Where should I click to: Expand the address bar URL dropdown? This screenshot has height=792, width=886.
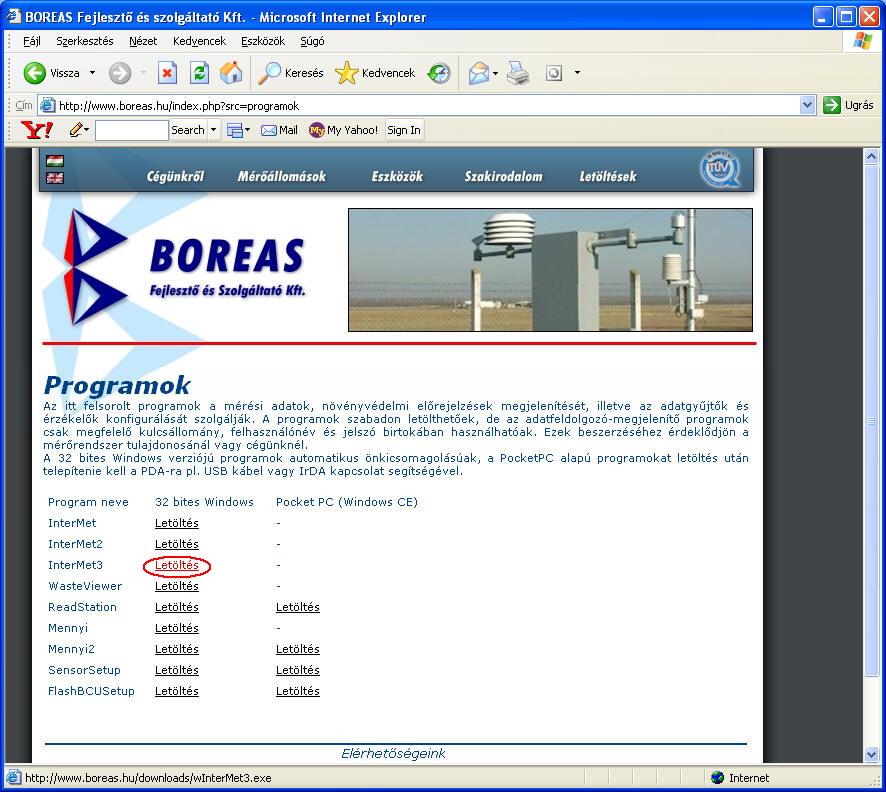807,105
